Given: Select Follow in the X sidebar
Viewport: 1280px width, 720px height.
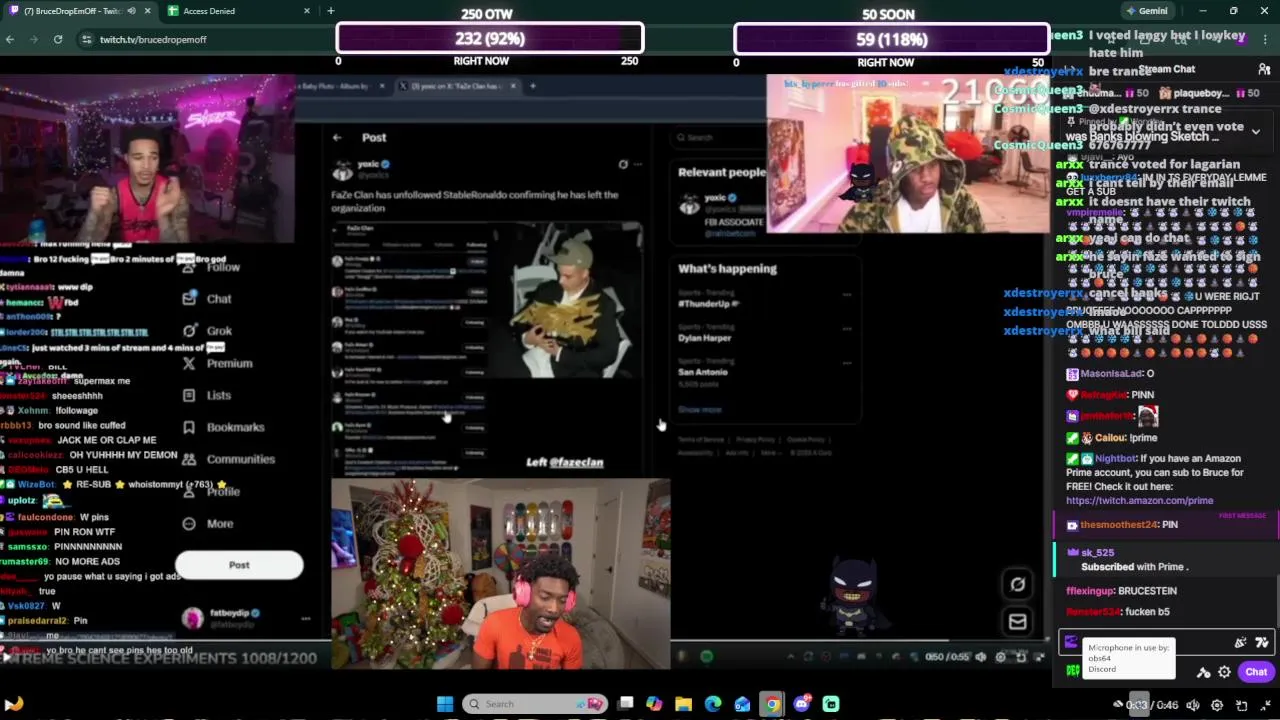Looking at the screenshot, I should pyautogui.click(x=211, y=267).
